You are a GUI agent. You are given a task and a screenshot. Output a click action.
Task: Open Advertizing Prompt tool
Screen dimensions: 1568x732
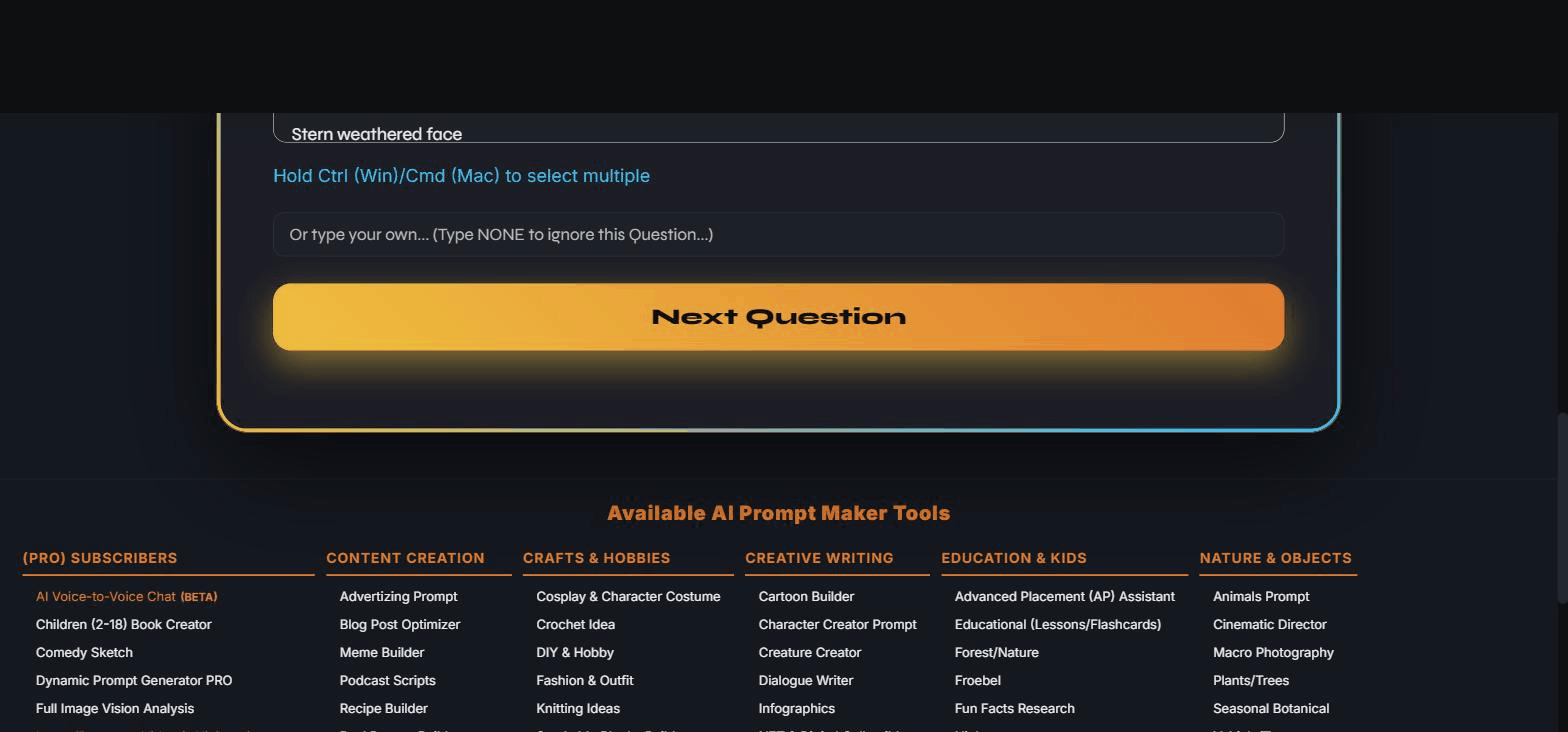click(398, 596)
